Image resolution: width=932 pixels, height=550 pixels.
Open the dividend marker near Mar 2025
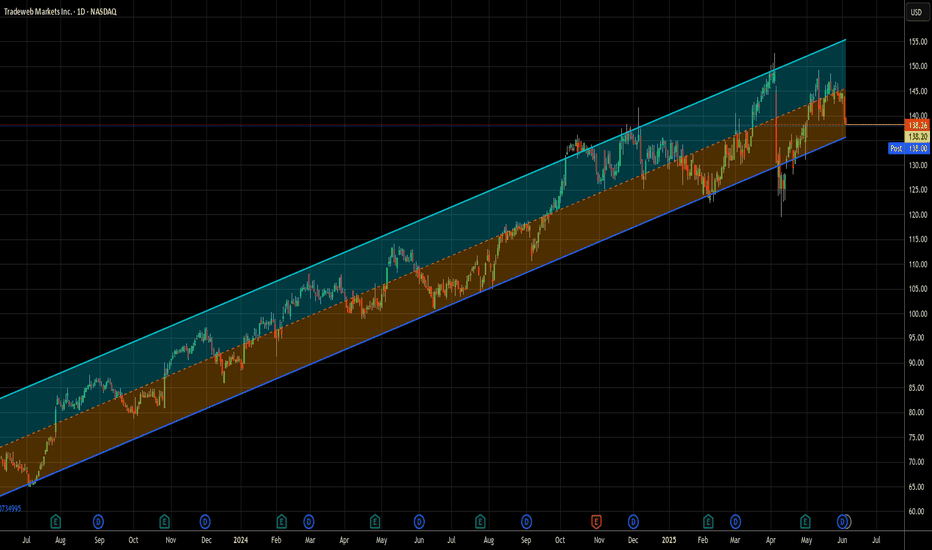click(735, 522)
